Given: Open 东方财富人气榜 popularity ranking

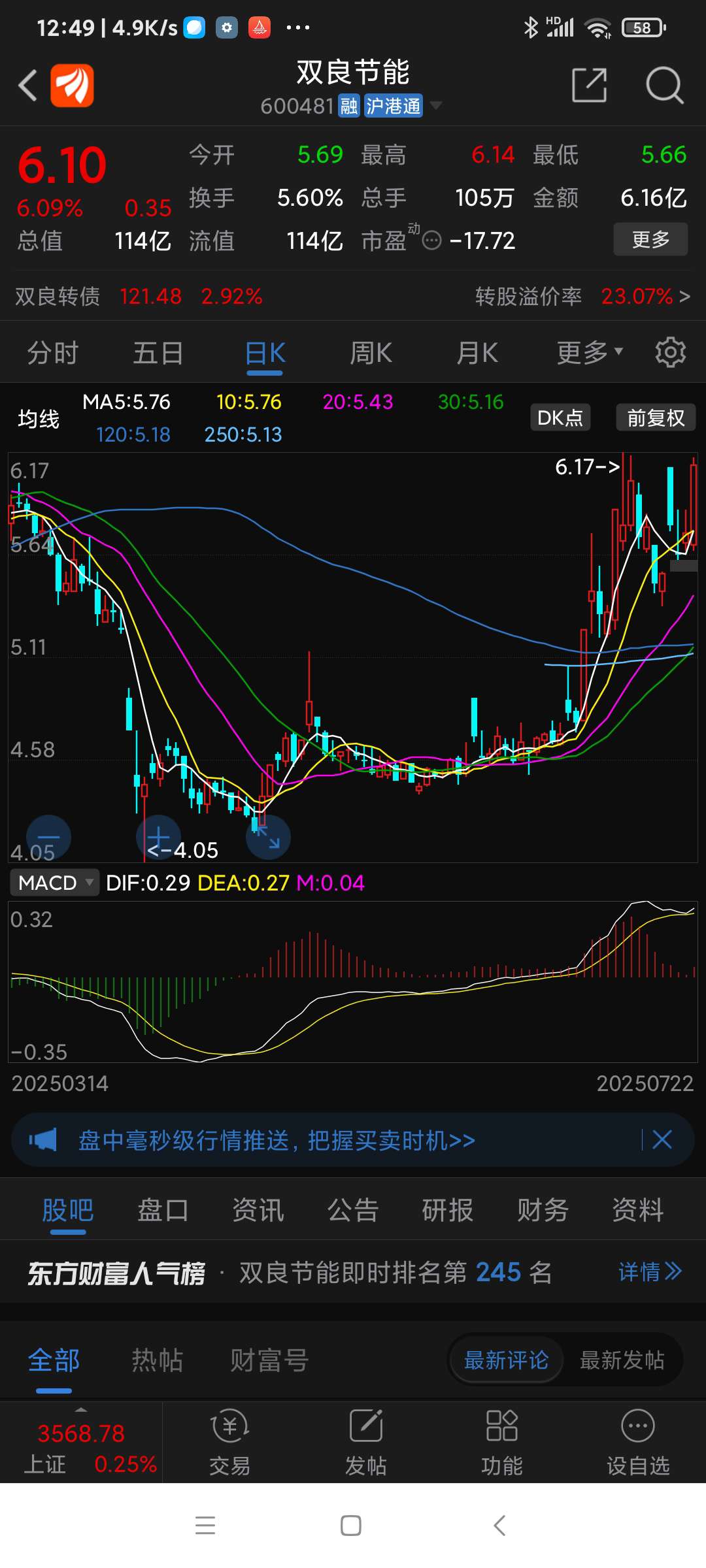Looking at the screenshot, I should tap(116, 1273).
